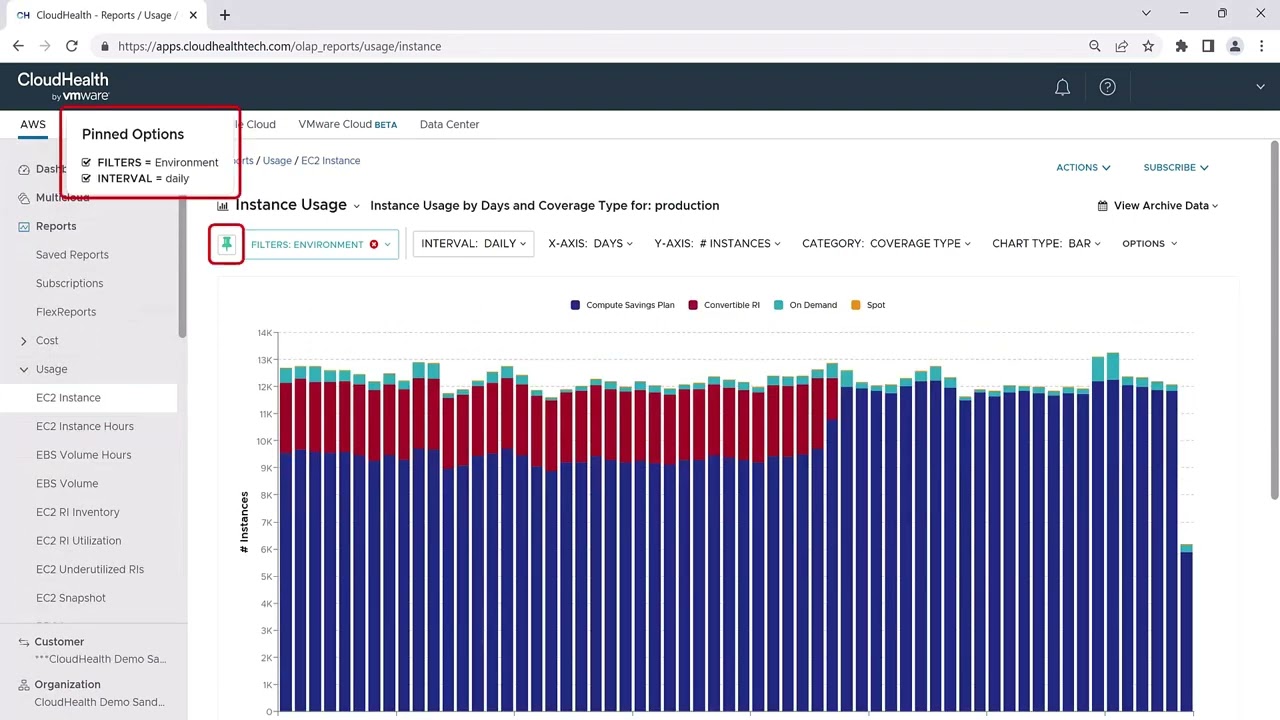Open the FILTERS: ENVIRONMENT dropdown
Screen dimensions: 1280x720
pyautogui.click(x=321, y=244)
